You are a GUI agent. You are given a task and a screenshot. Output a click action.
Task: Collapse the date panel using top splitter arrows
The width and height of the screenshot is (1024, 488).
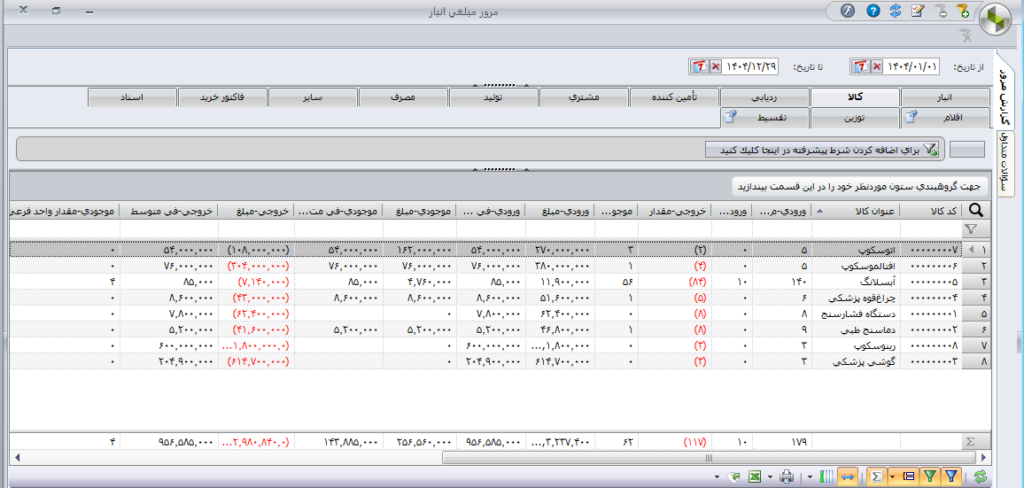point(500,85)
